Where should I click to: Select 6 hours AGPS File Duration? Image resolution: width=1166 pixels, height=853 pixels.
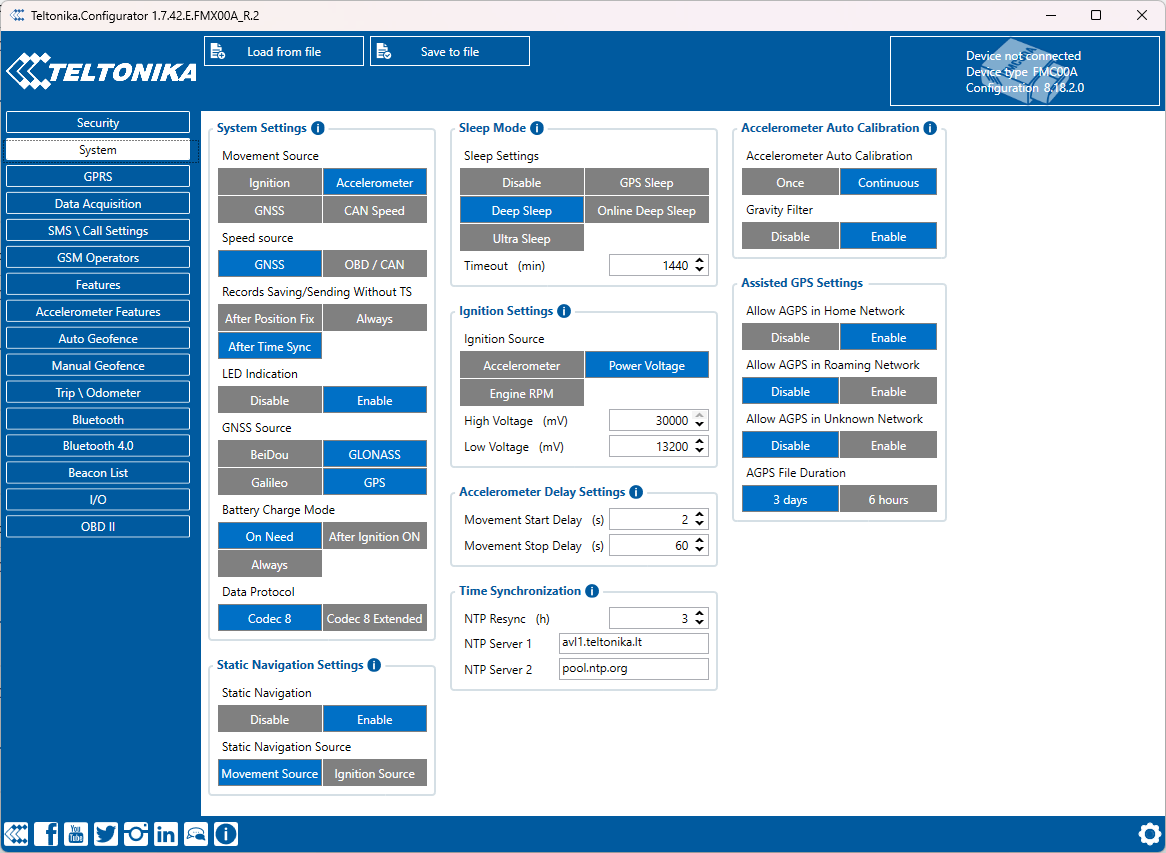(x=888, y=499)
